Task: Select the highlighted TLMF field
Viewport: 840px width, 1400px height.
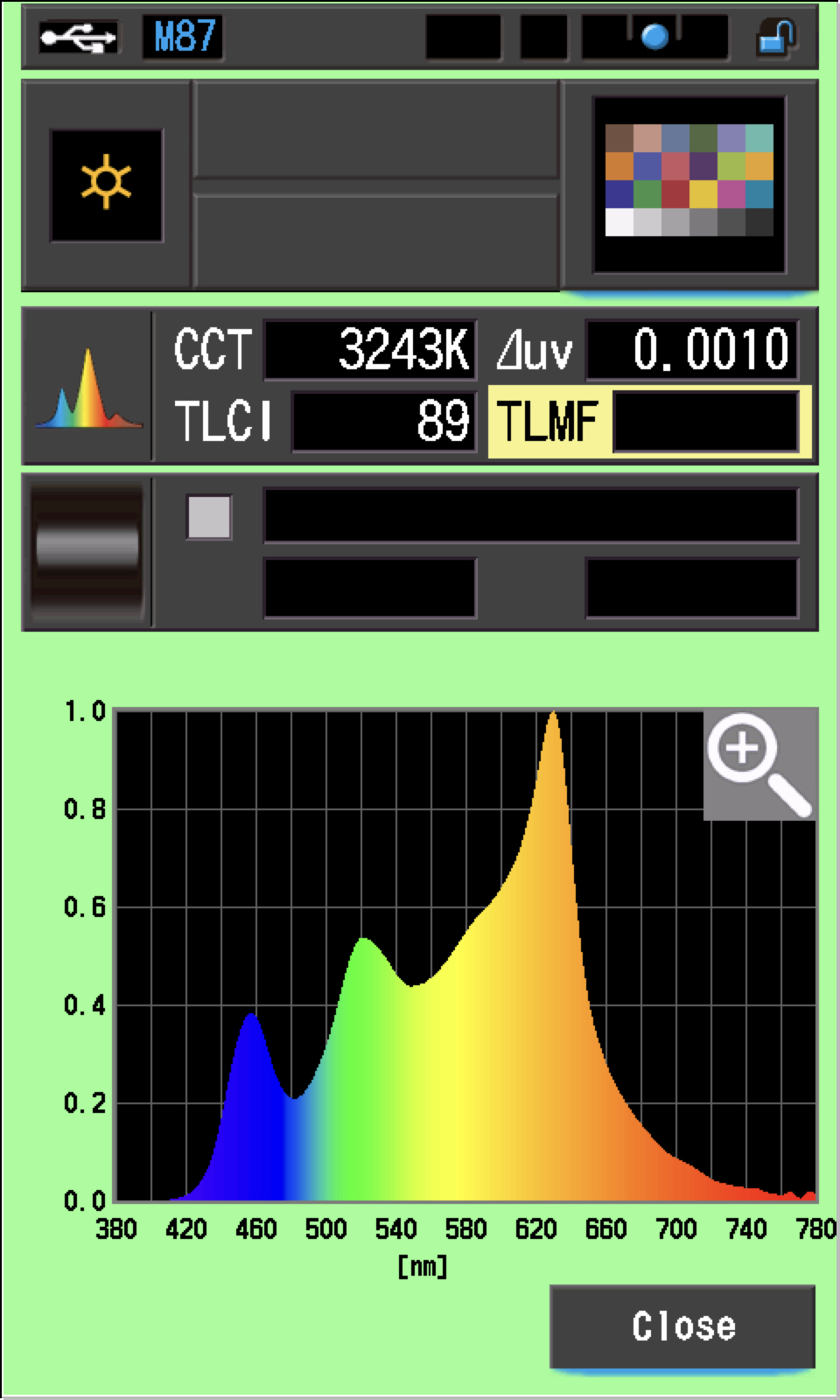Action: (649, 422)
